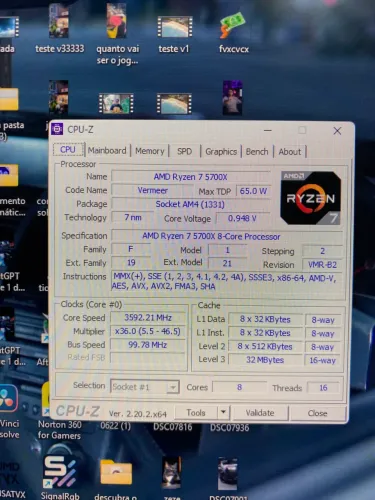Switch to the Mainboard tab in CPU-Z

point(107,151)
